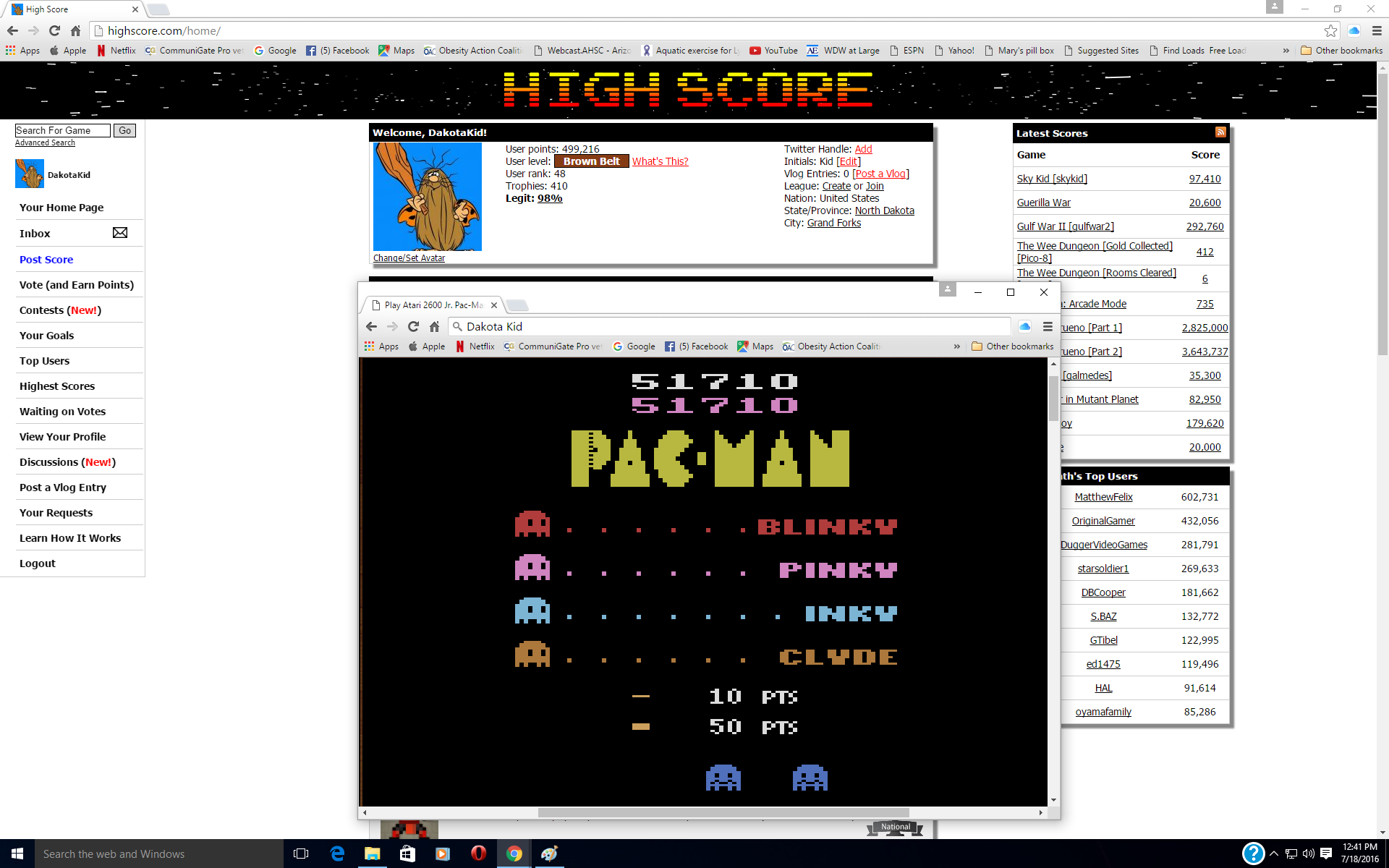Expand hidden bookmarks chevron in main browser
Screen dimensions: 1389x868
(x=1286, y=51)
